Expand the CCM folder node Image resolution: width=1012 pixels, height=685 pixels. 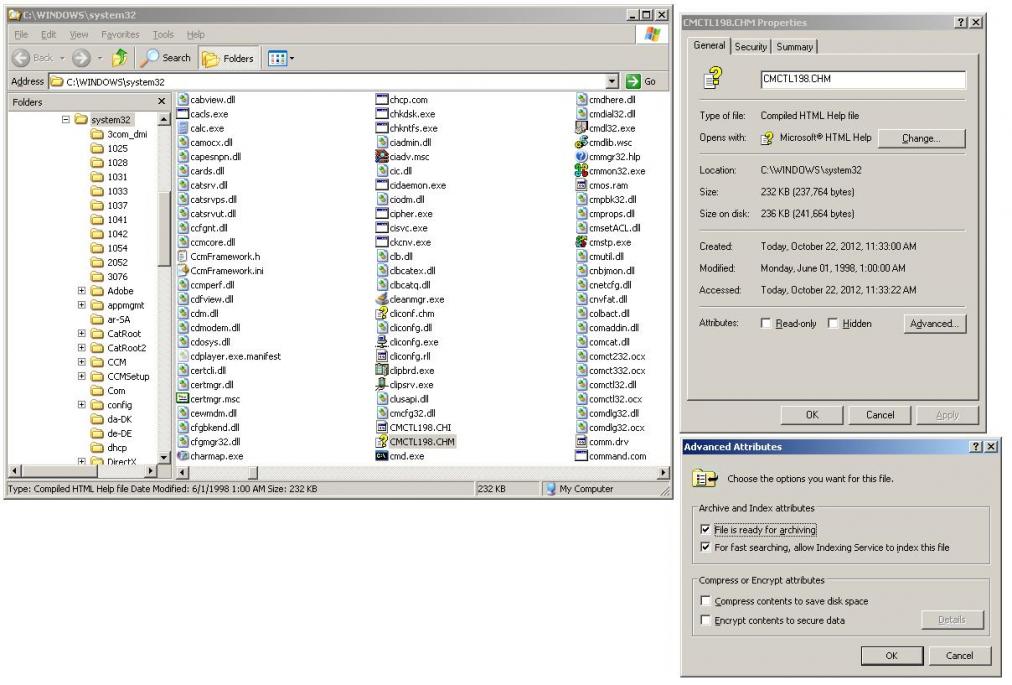[81, 362]
